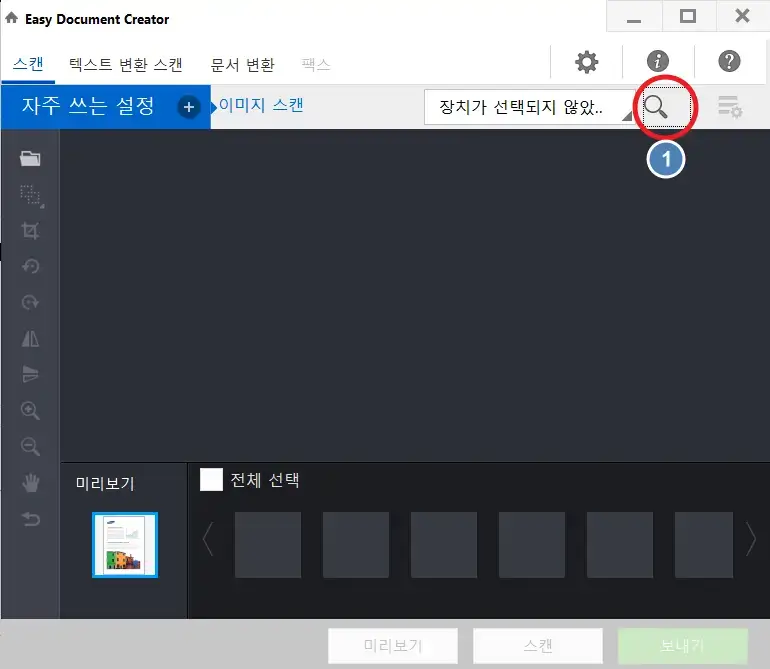This screenshot has height=669, width=770.
Task: Click the search device magnifier icon
Action: (656, 107)
